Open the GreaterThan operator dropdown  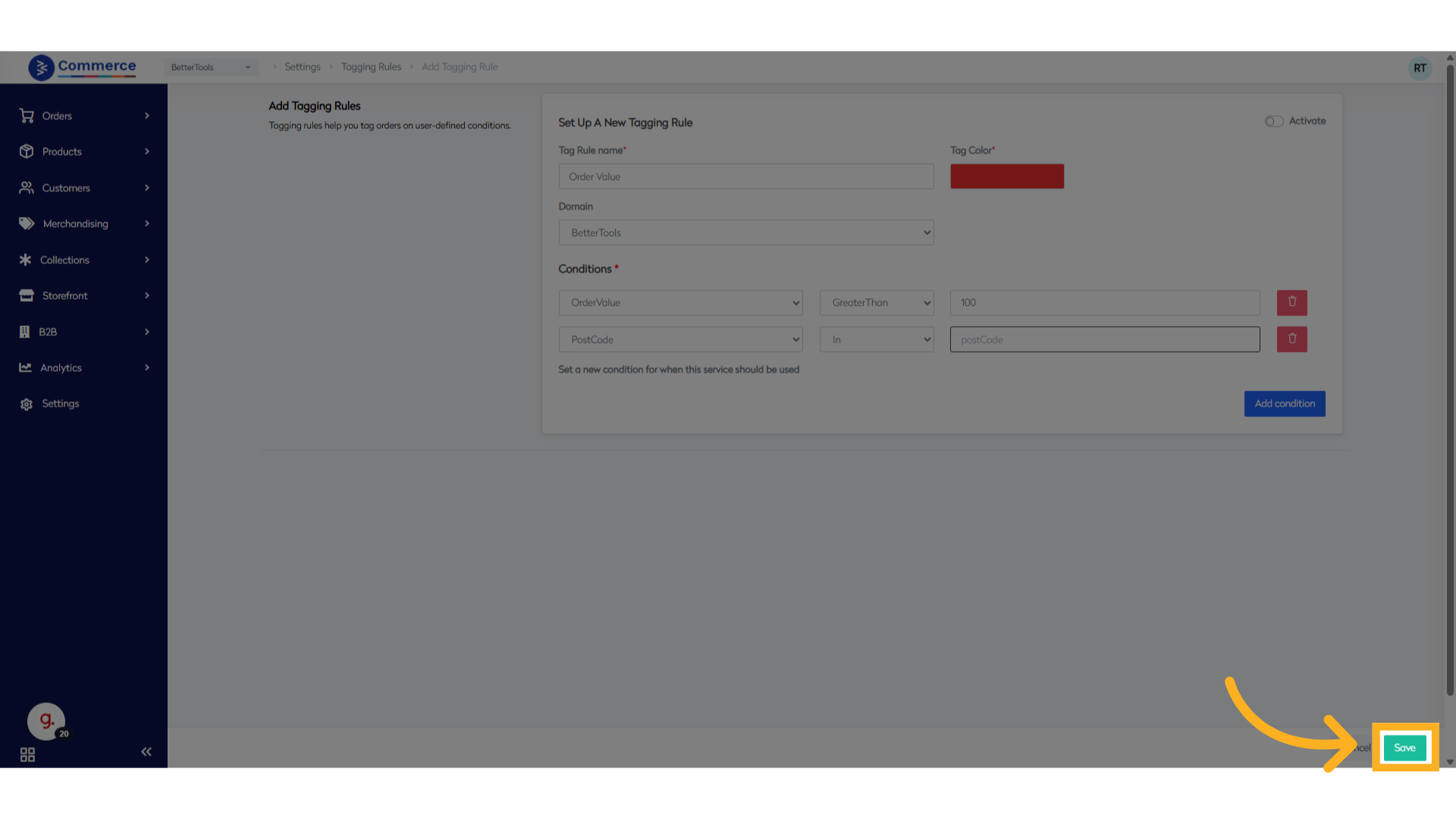tap(876, 303)
